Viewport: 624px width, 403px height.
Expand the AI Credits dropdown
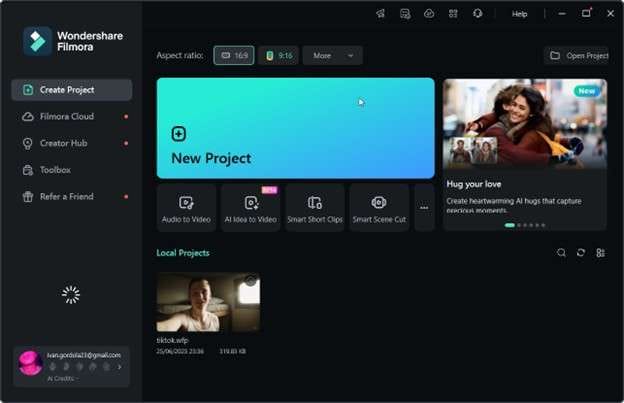click(x=63, y=379)
